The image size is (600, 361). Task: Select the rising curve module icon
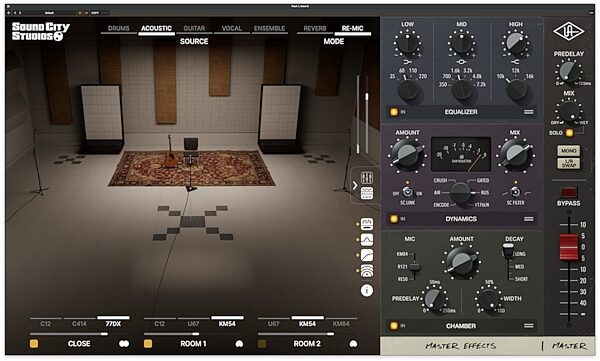(367, 255)
